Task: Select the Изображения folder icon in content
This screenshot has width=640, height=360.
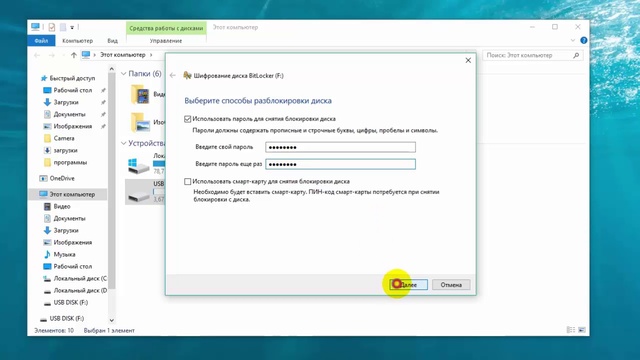Action: tap(140, 122)
